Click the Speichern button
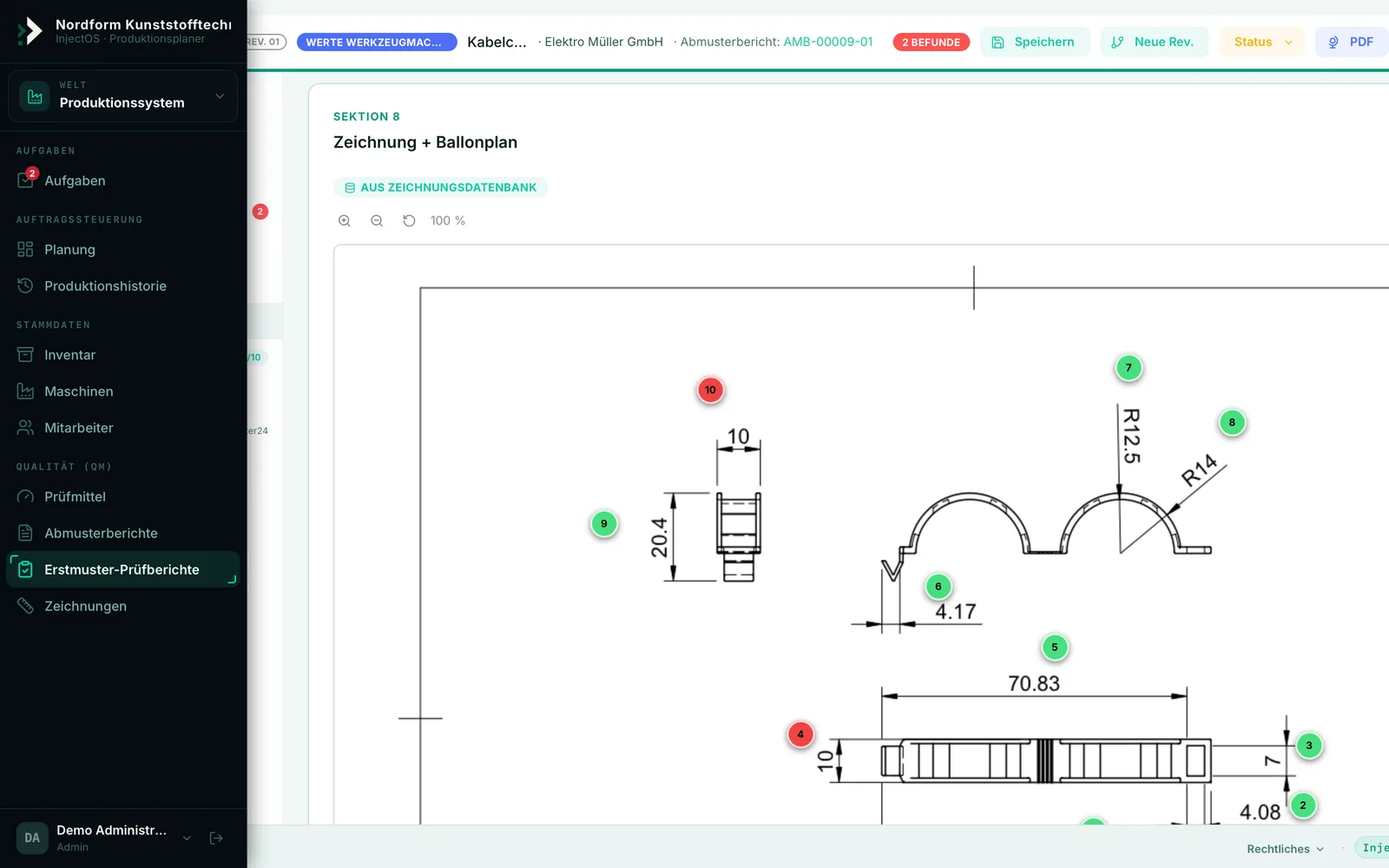 point(1034,42)
